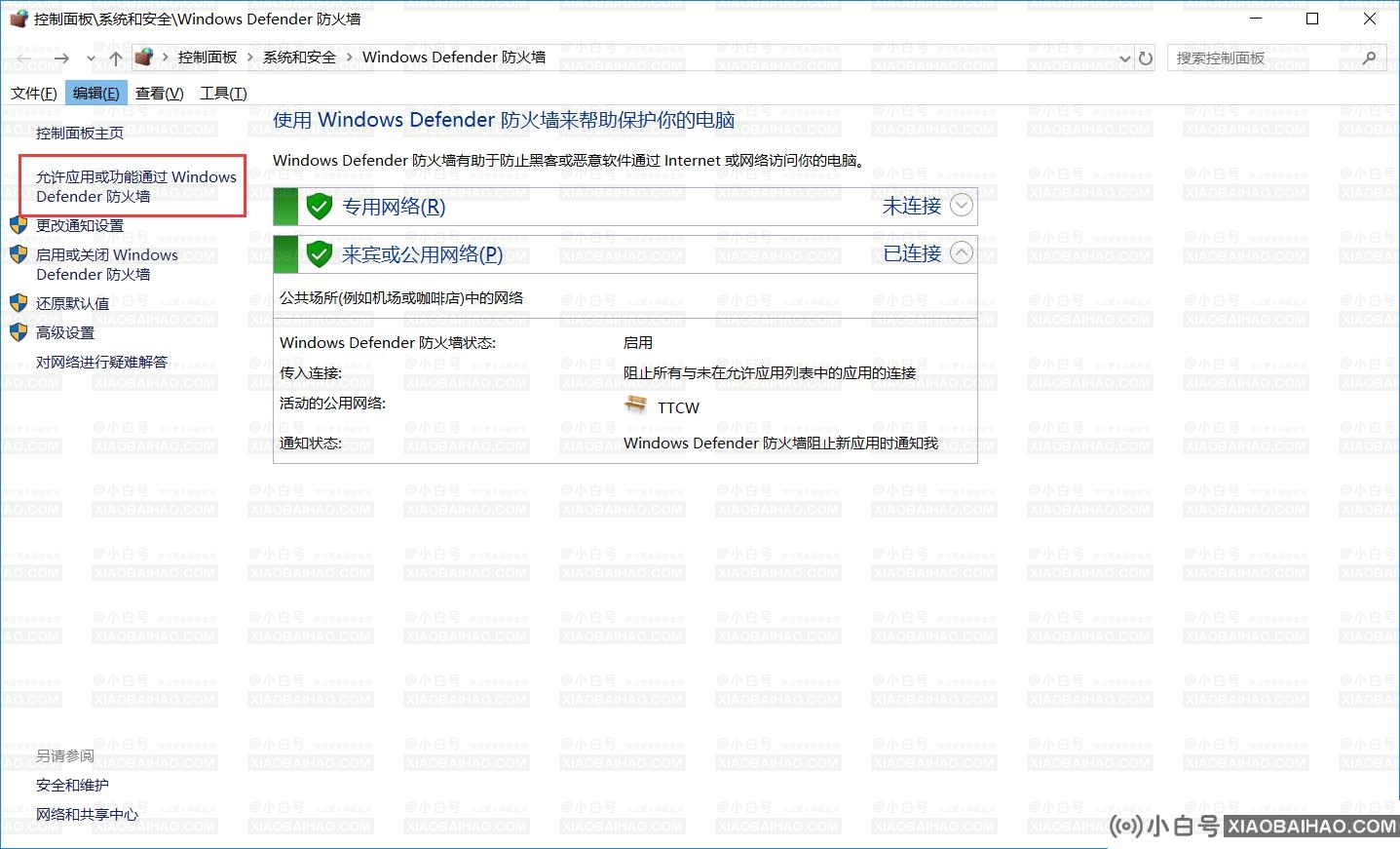Click 控制面板 in the breadcrumb

[x=208, y=58]
